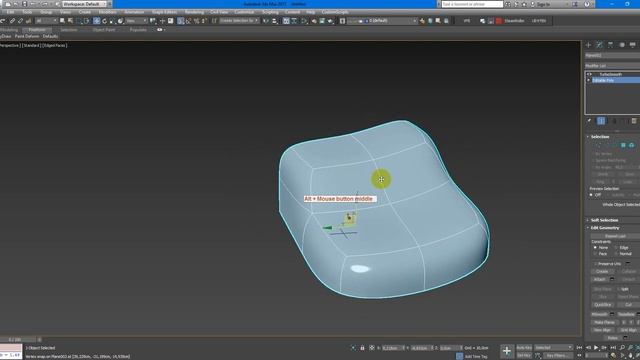Click the Play Animation button
This screenshot has height=360, width=640.
[x=596, y=348]
